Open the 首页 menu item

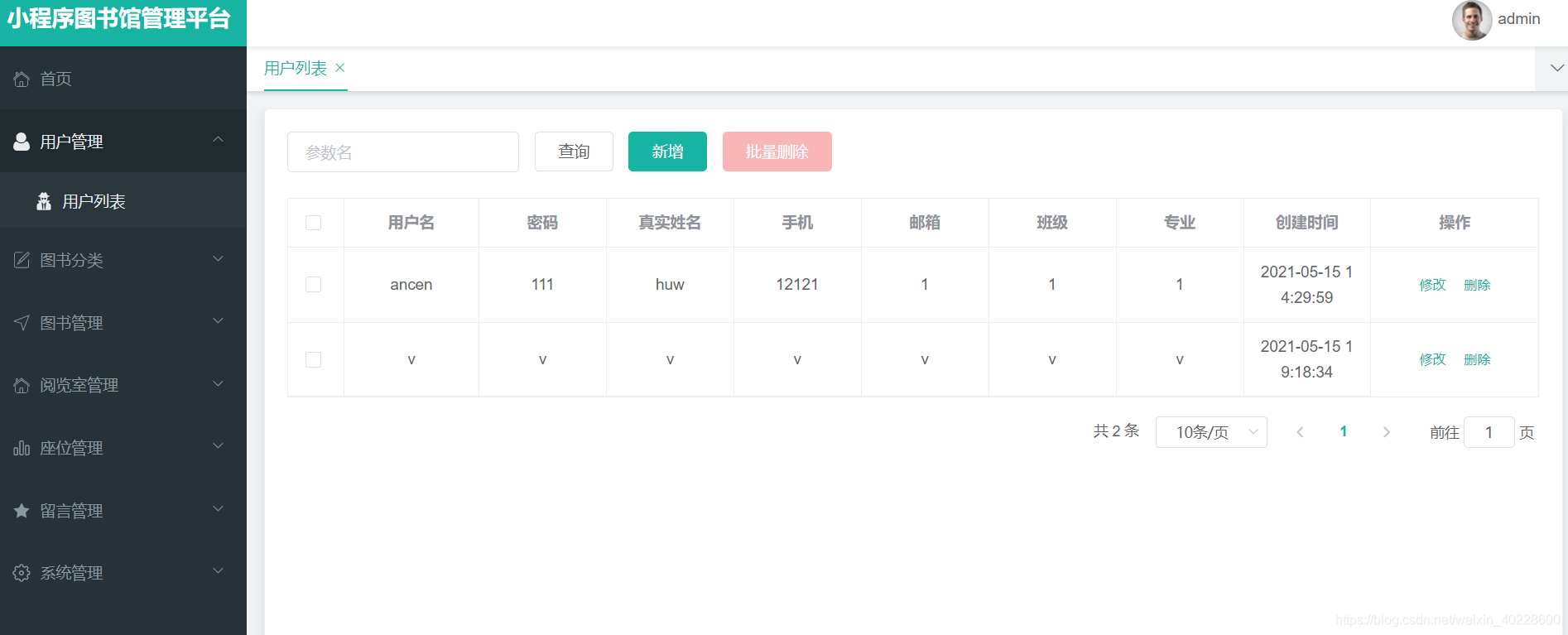click(123, 79)
